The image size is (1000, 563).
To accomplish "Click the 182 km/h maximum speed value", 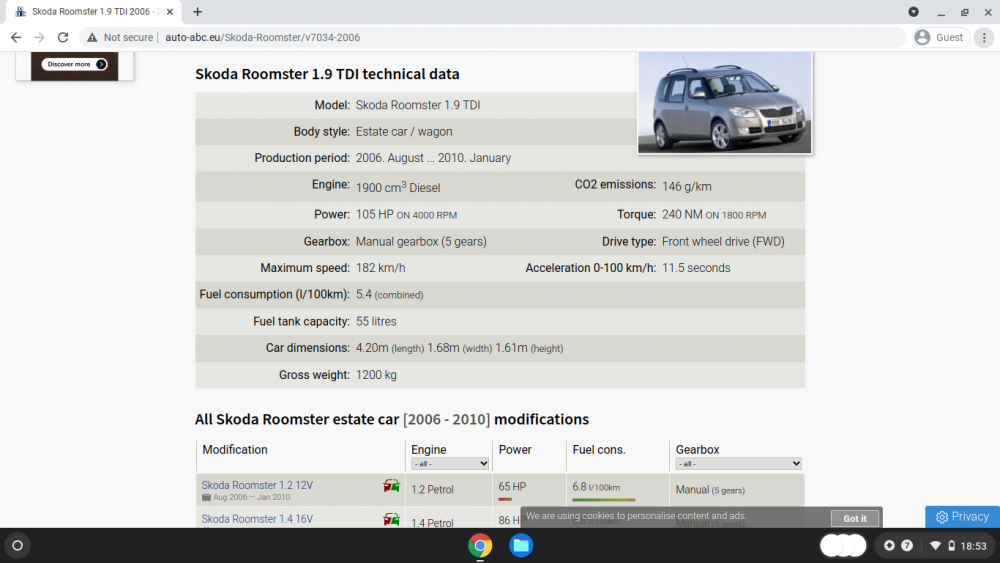I will (x=380, y=268).
